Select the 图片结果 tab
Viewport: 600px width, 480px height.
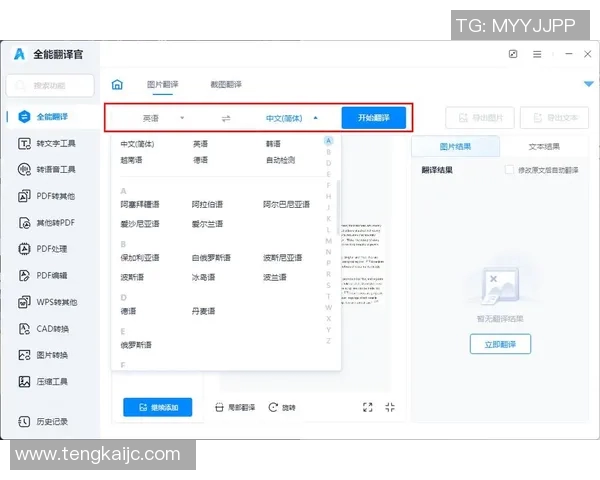click(x=455, y=147)
